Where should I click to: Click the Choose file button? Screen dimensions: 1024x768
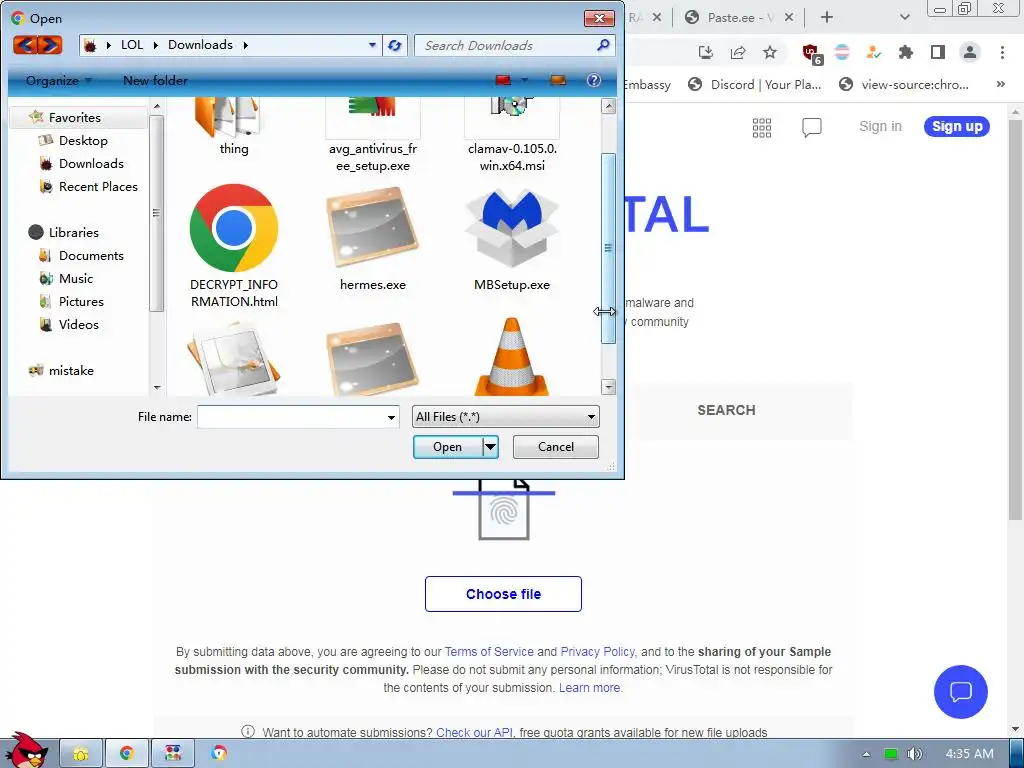click(504, 594)
